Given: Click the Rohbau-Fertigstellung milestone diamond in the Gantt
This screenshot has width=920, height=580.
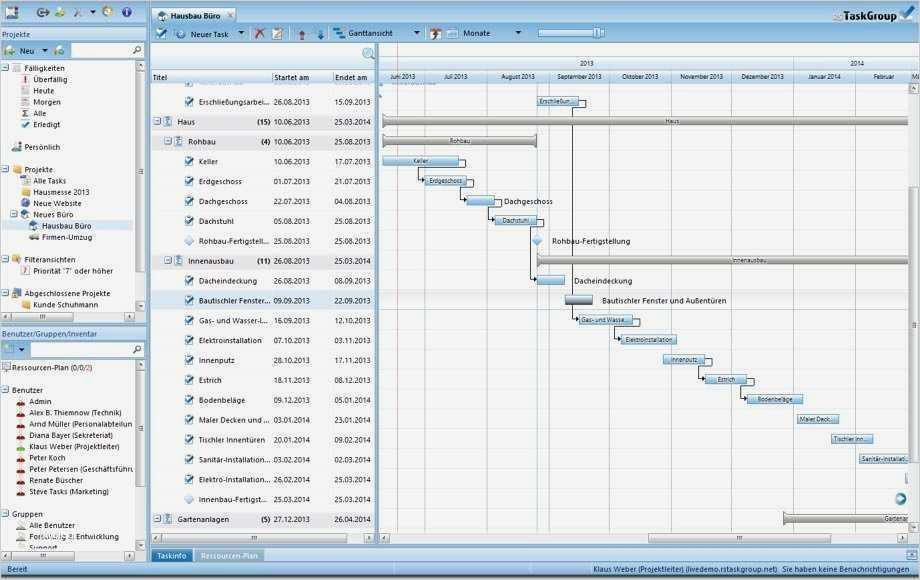Looking at the screenshot, I should [x=537, y=240].
